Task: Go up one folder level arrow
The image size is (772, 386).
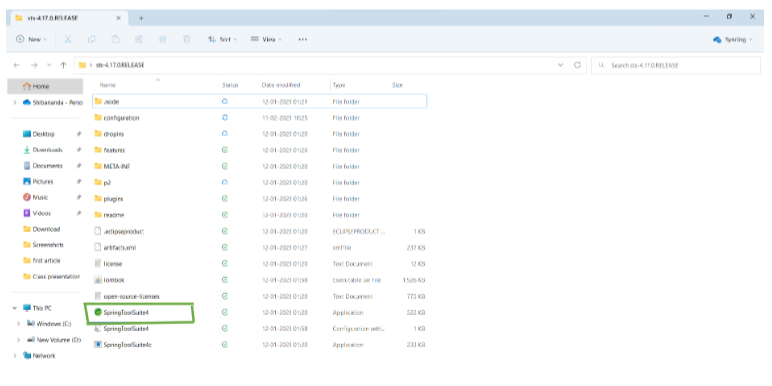Action: coord(63,65)
